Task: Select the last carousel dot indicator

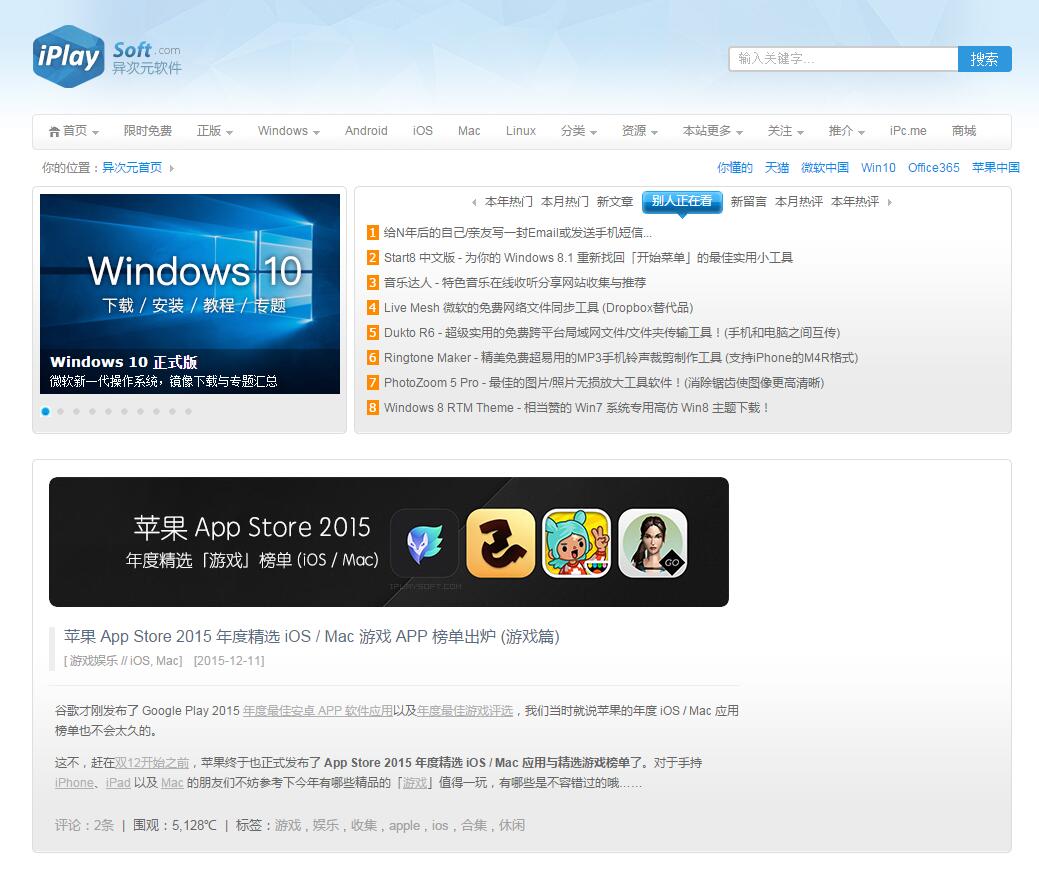Action: [188, 411]
